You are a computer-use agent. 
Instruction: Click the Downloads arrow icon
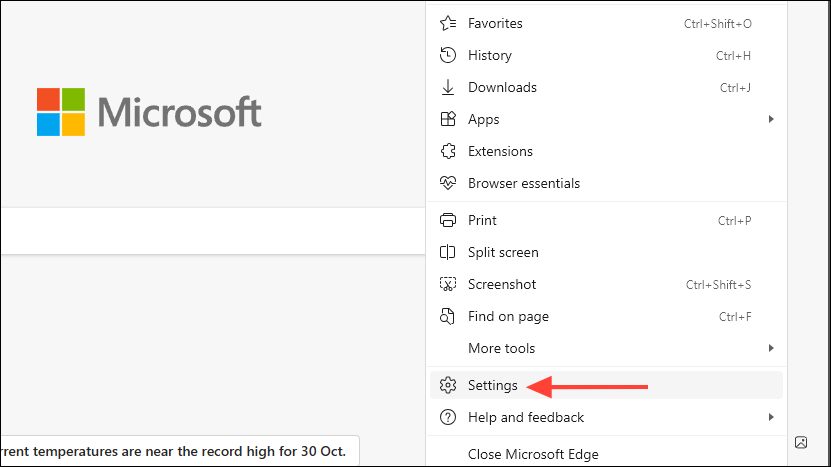point(448,87)
